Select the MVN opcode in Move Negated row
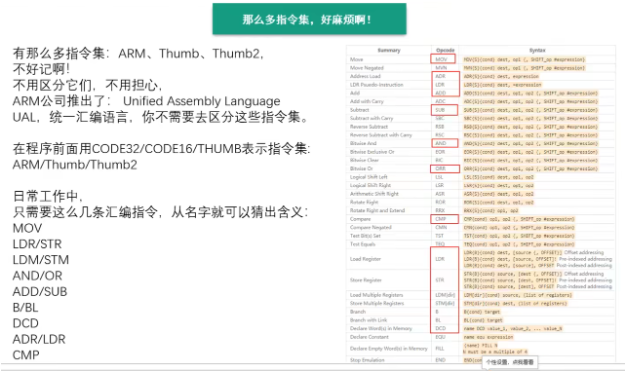The image size is (625, 371). click(441, 68)
